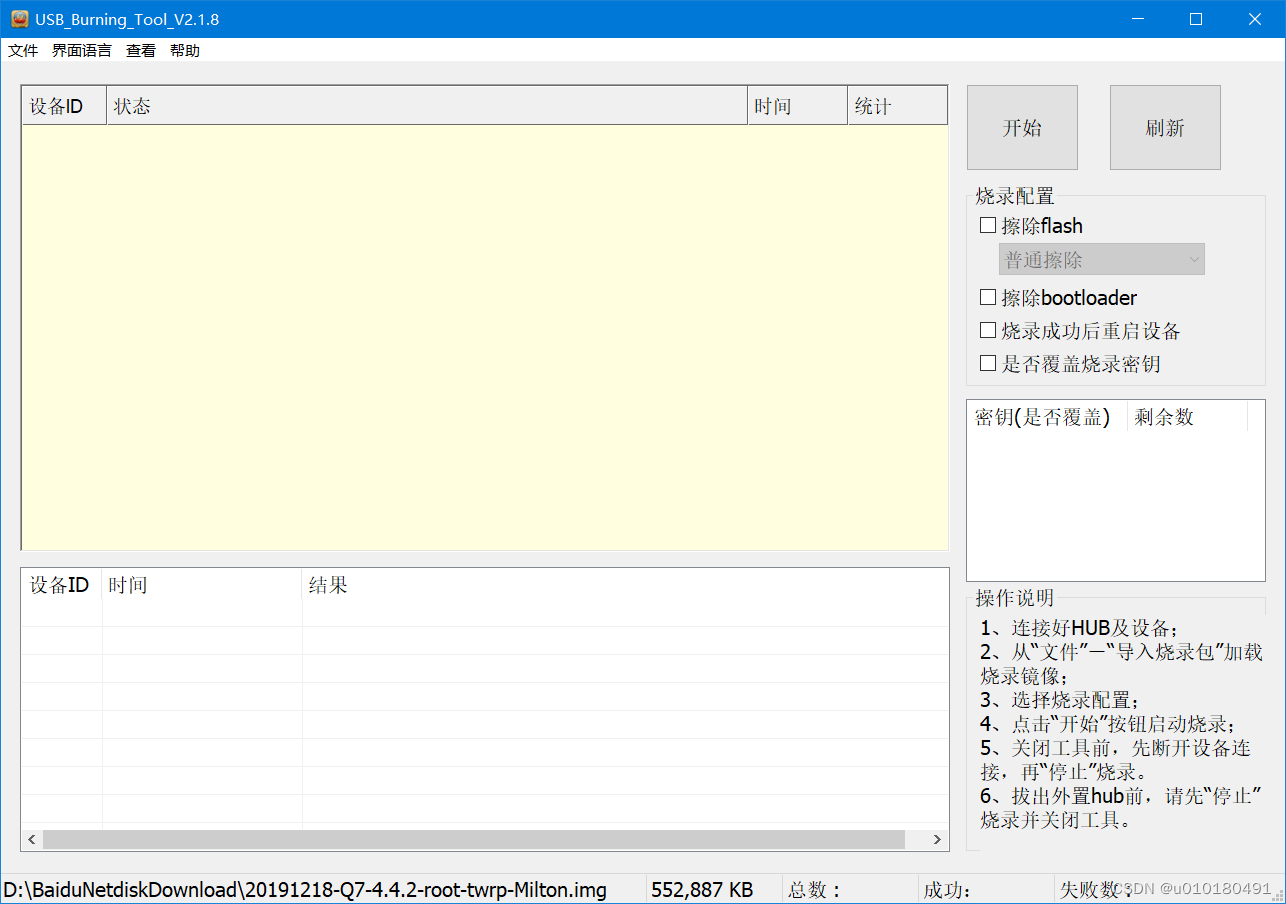
Task: Maximize the USB_Burning_Tool window
Action: pos(1196,19)
